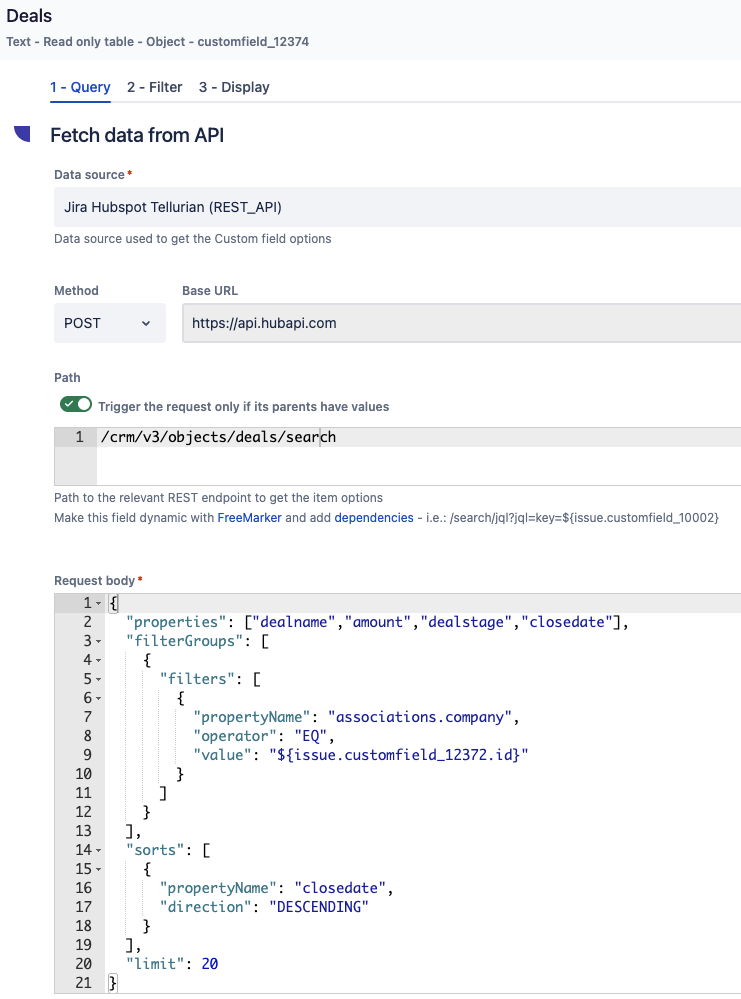The width and height of the screenshot is (741, 999).
Task: Click the "${issue.customfield_12372.id}" value
Action: pyautogui.click(x=399, y=755)
